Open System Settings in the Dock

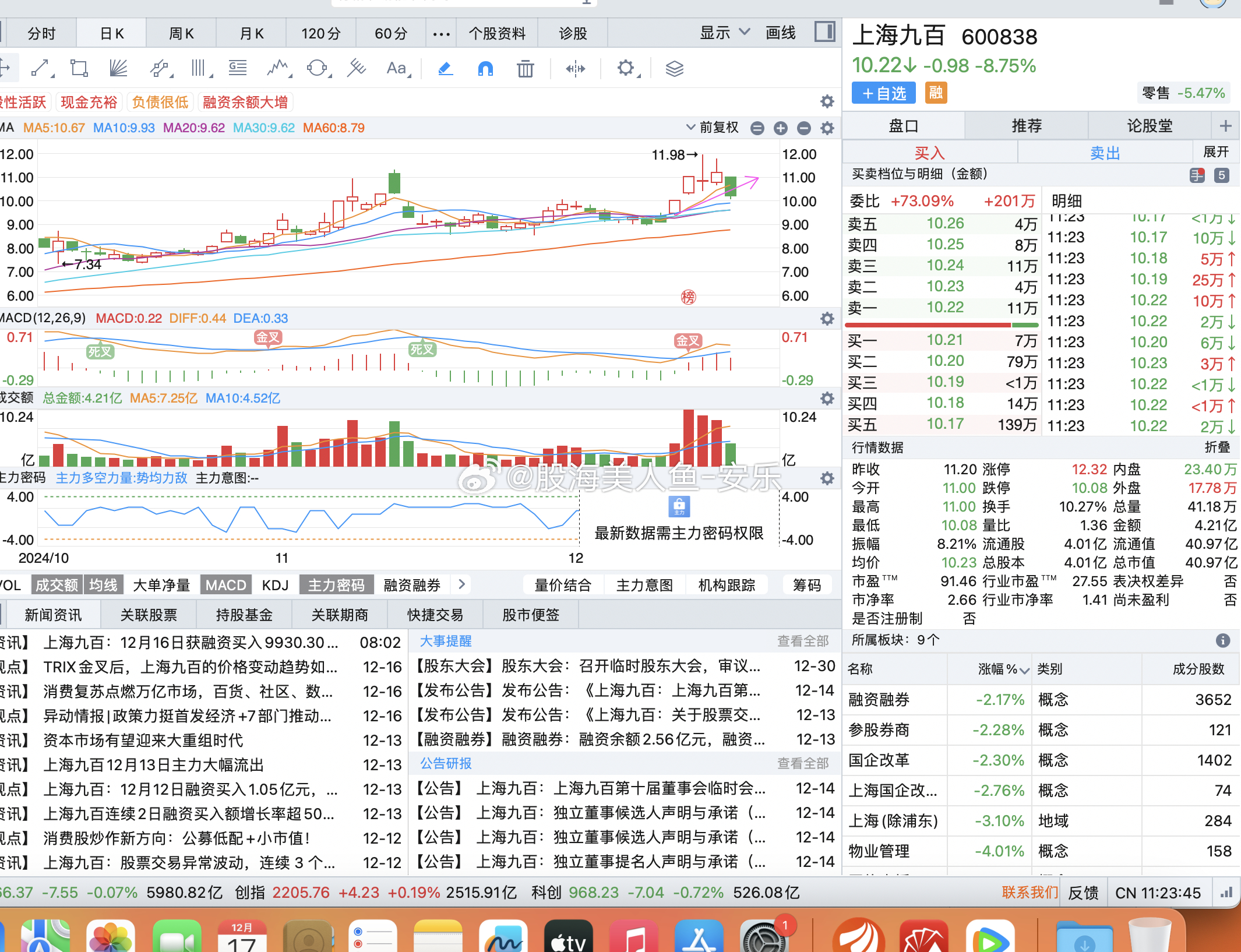[764, 936]
